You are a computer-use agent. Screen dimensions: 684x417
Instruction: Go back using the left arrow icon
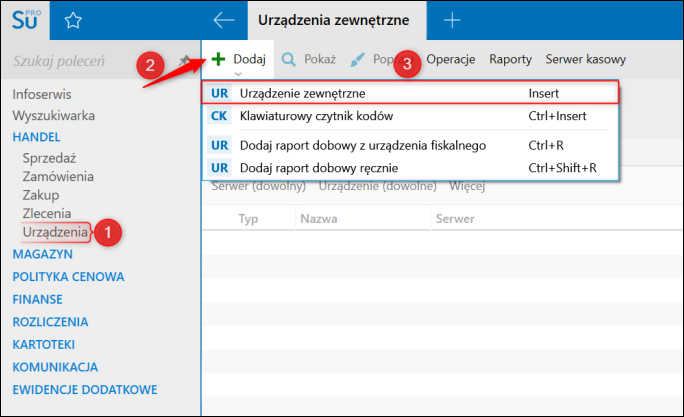224,20
